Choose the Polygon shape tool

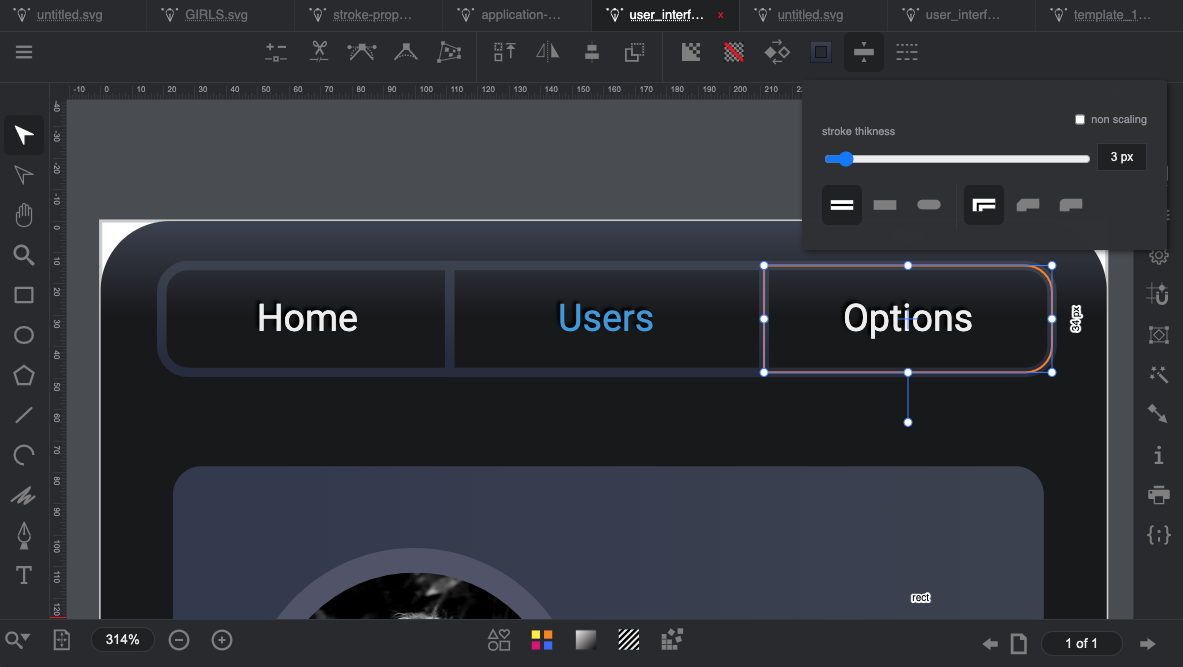tap(24, 375)
